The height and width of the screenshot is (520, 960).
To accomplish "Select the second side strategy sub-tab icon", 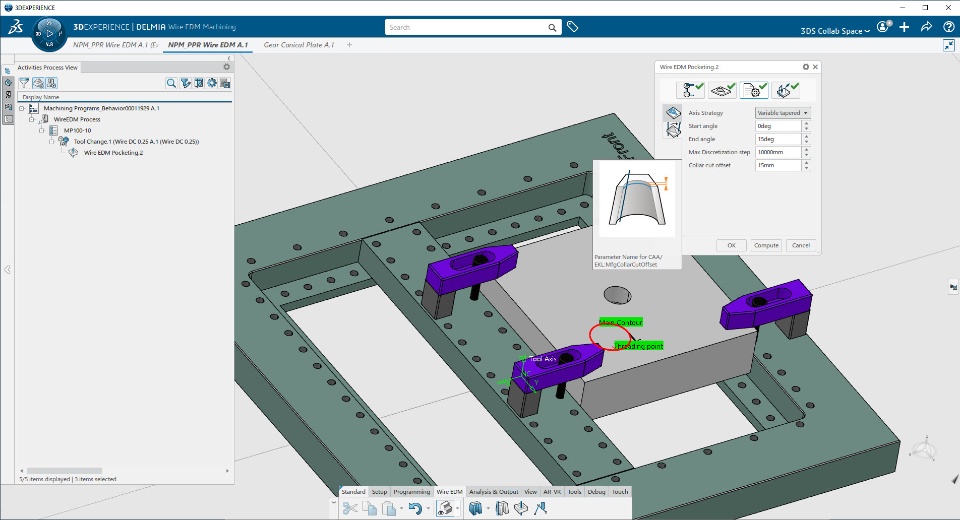I will click(672, 129).
